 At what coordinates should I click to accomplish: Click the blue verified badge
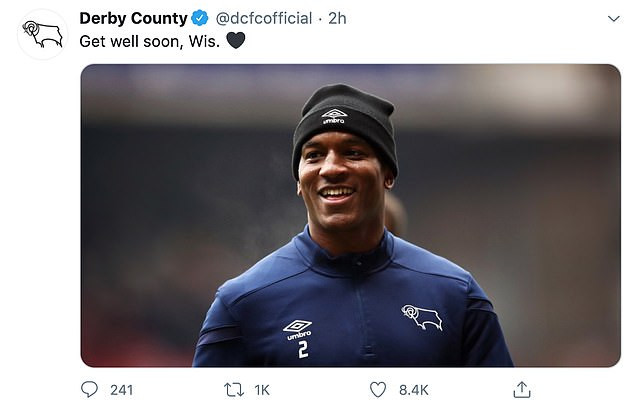coord(199,18)
